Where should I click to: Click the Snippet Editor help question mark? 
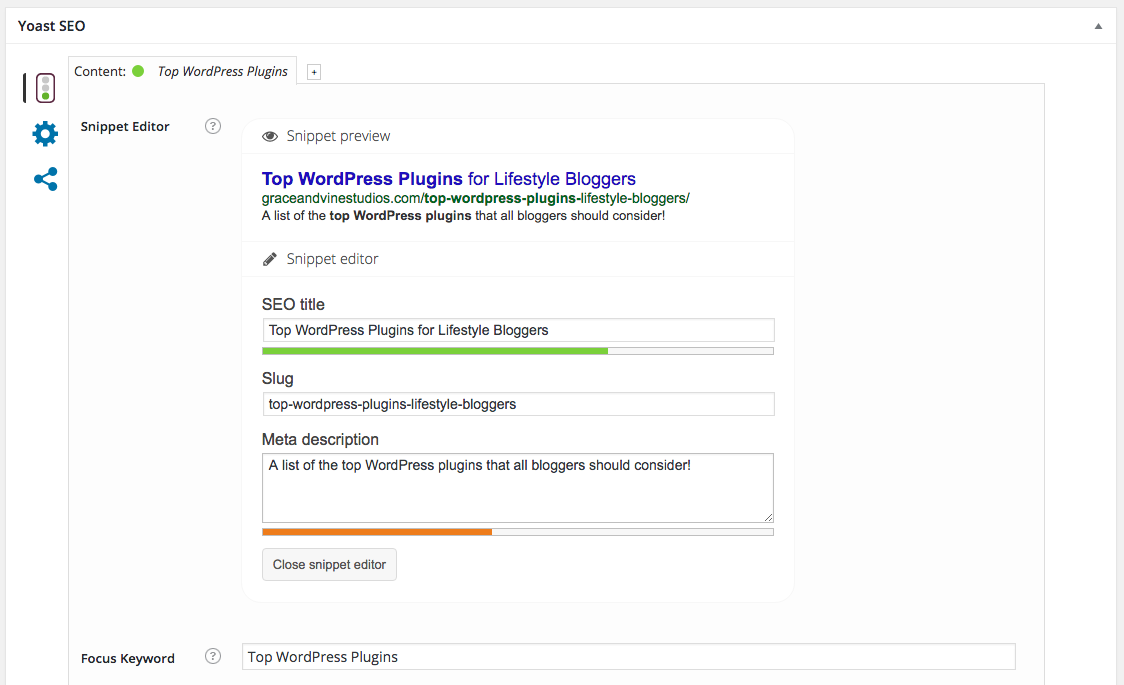point(212,126)
